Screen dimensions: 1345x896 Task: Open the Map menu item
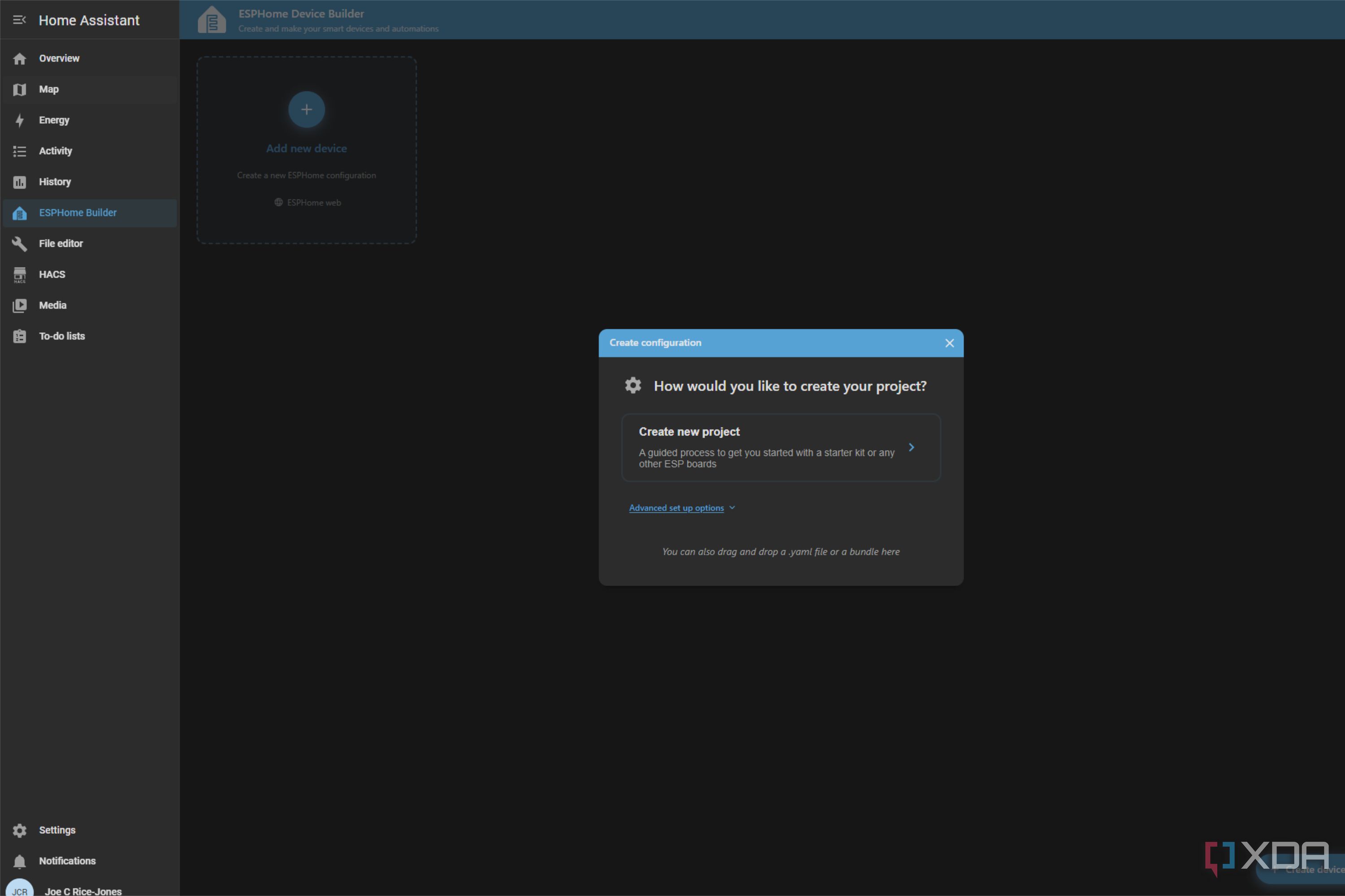pos(90,89)
